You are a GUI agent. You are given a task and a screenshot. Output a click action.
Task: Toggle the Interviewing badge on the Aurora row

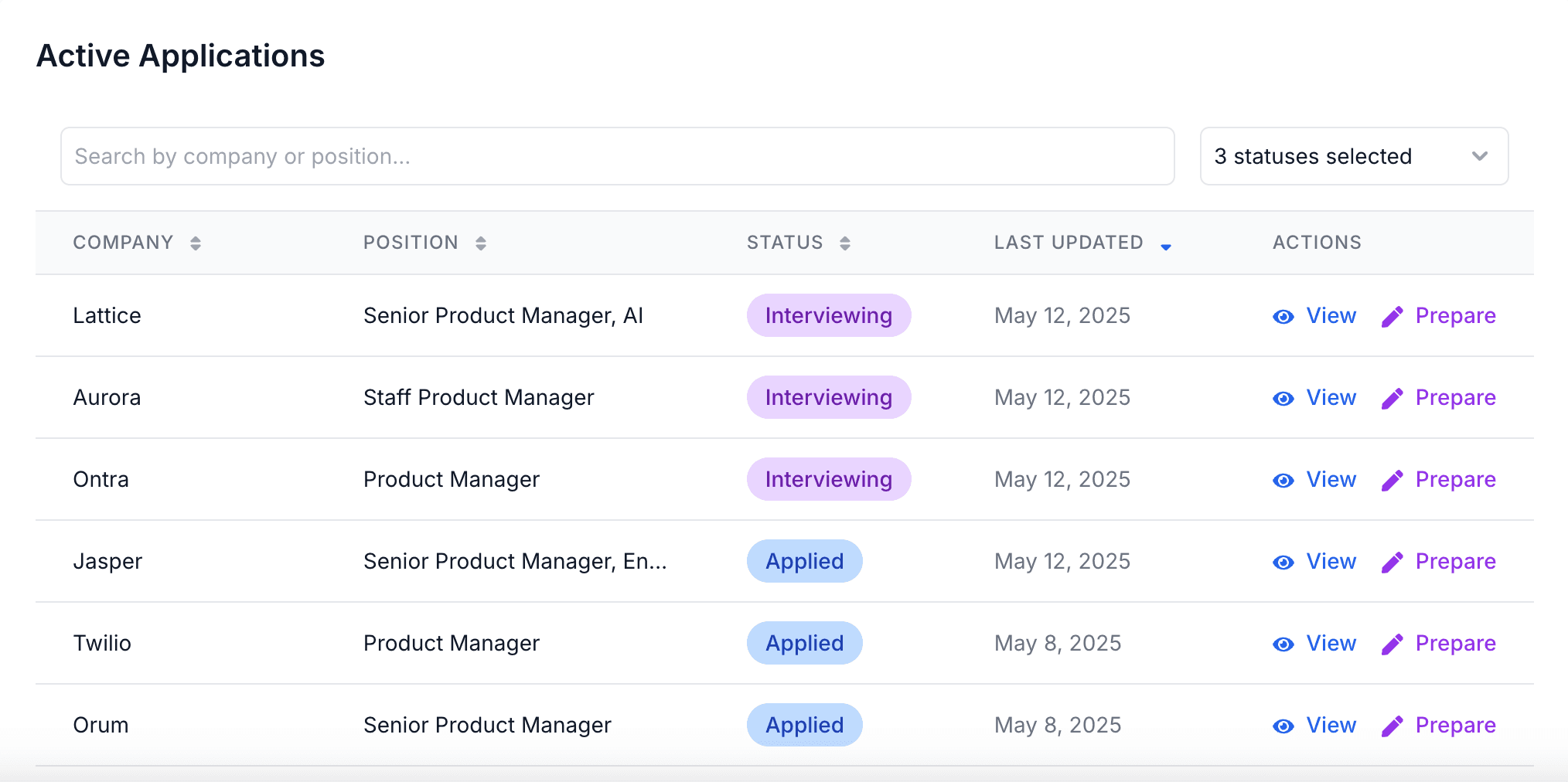828,397
